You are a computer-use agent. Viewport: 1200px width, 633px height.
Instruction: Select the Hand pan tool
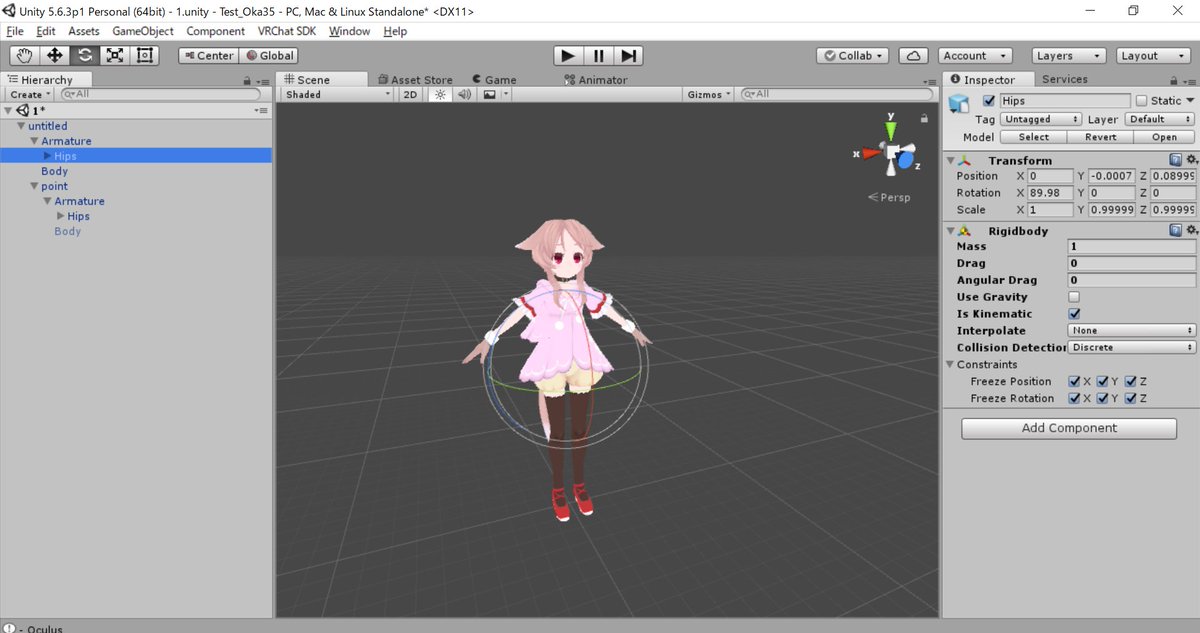click(24, 55)
